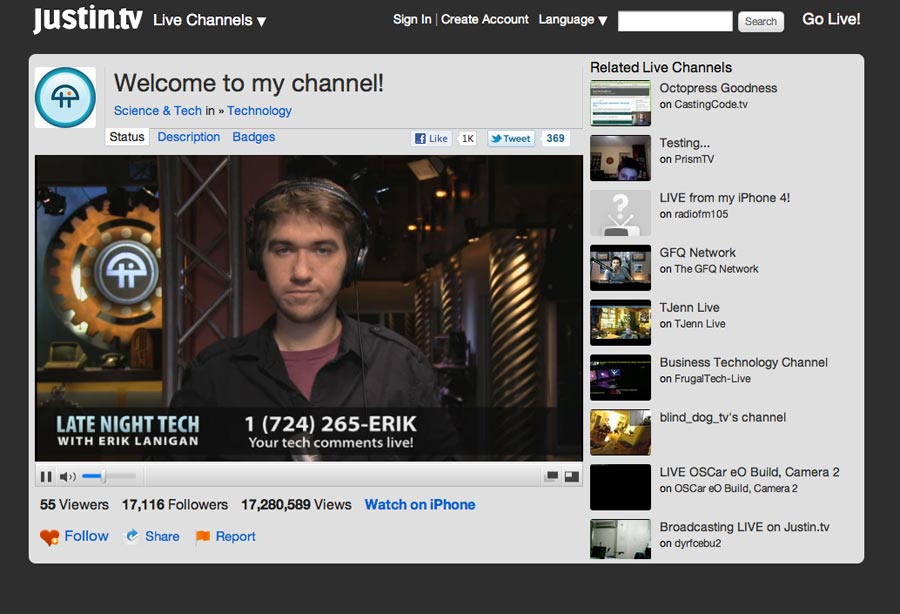Image resolution: width=900 pixels, height=614 pixels.
Task: Expand the Language dropdown
Action: click(572, 20)
